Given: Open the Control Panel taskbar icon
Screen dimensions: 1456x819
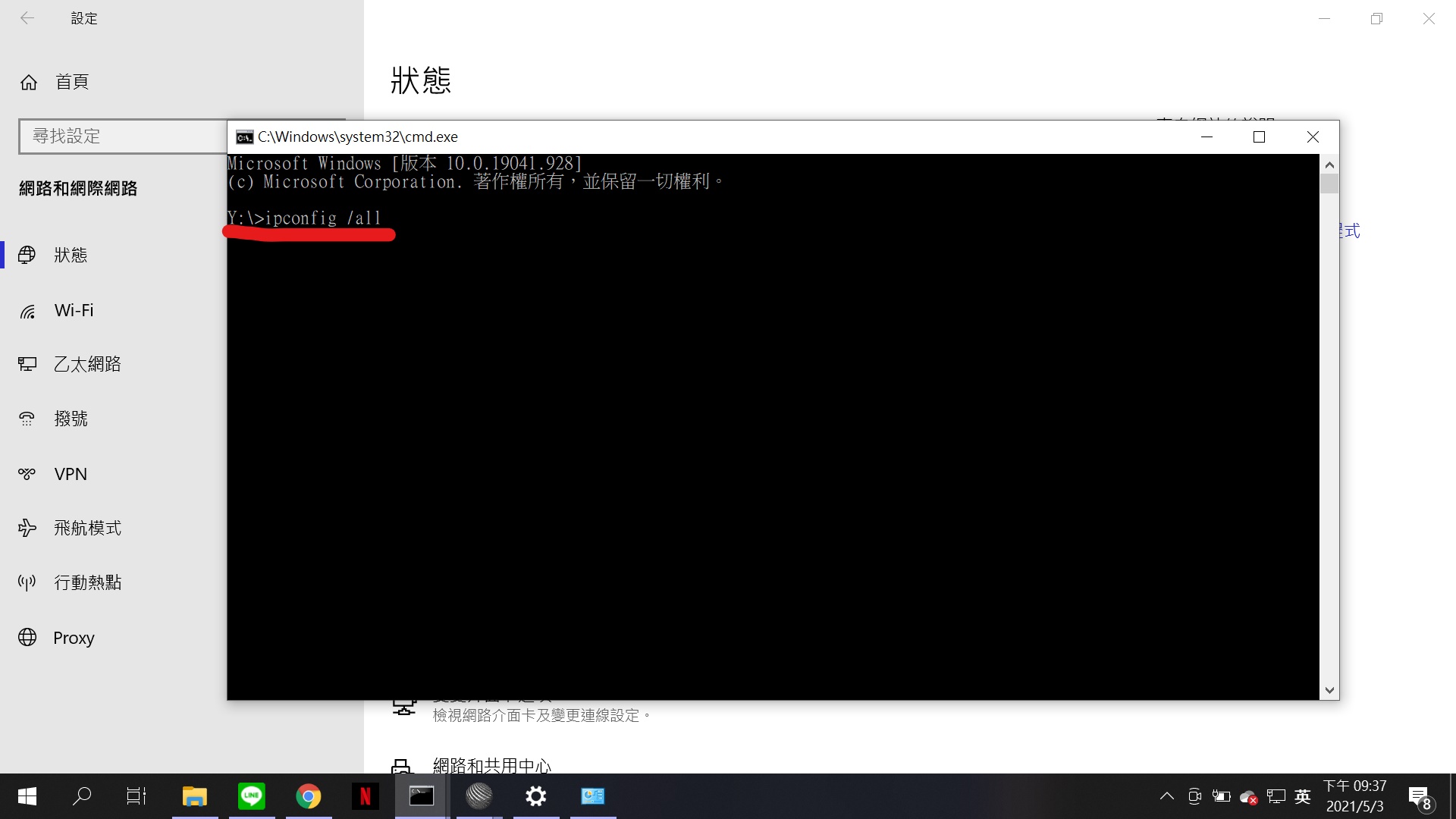Looking at the screenshot, I should [x=593, y=796].
